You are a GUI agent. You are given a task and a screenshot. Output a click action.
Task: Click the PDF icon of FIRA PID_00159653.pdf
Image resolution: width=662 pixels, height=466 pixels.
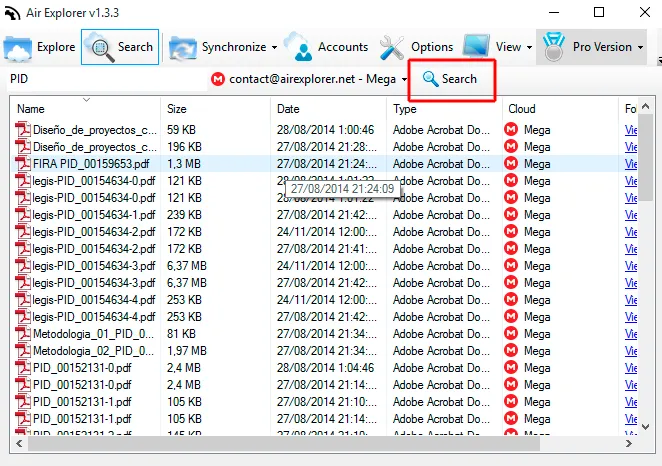[23, 163]
